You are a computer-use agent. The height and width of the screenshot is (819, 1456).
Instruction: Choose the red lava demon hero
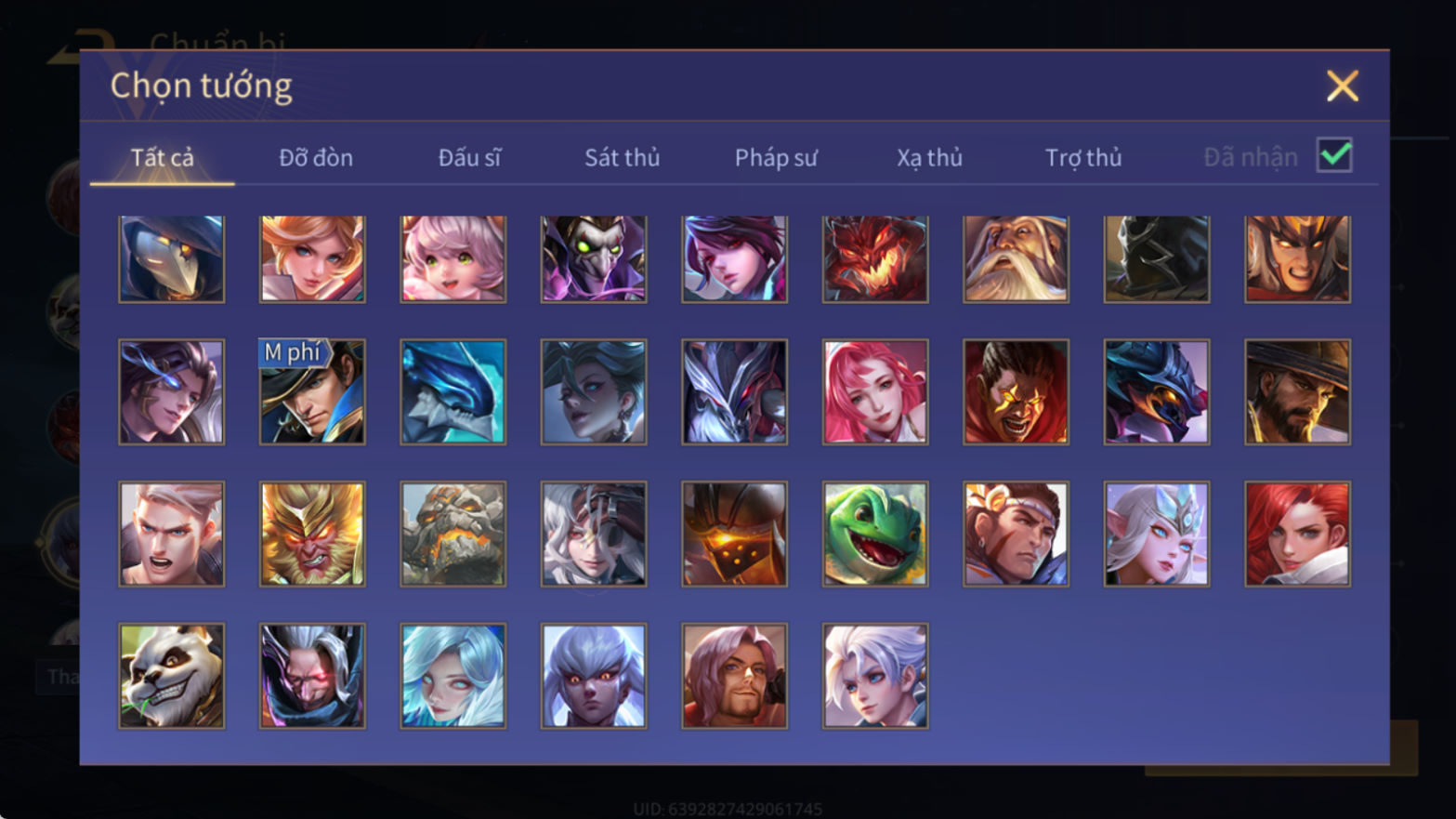pos(875,258)
